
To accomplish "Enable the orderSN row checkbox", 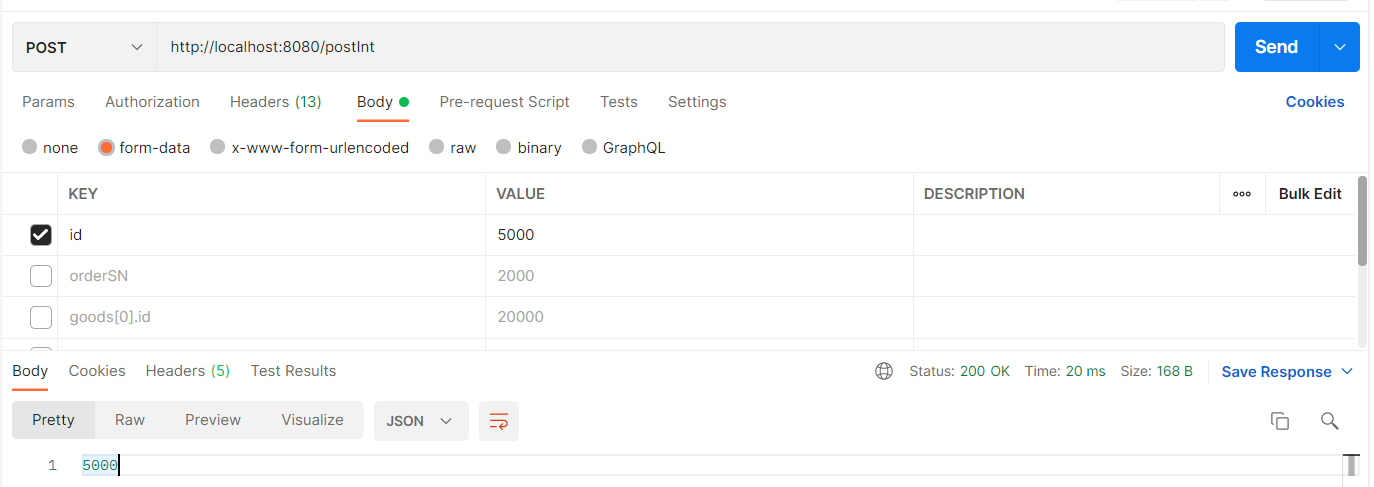I will click(41, 276).
